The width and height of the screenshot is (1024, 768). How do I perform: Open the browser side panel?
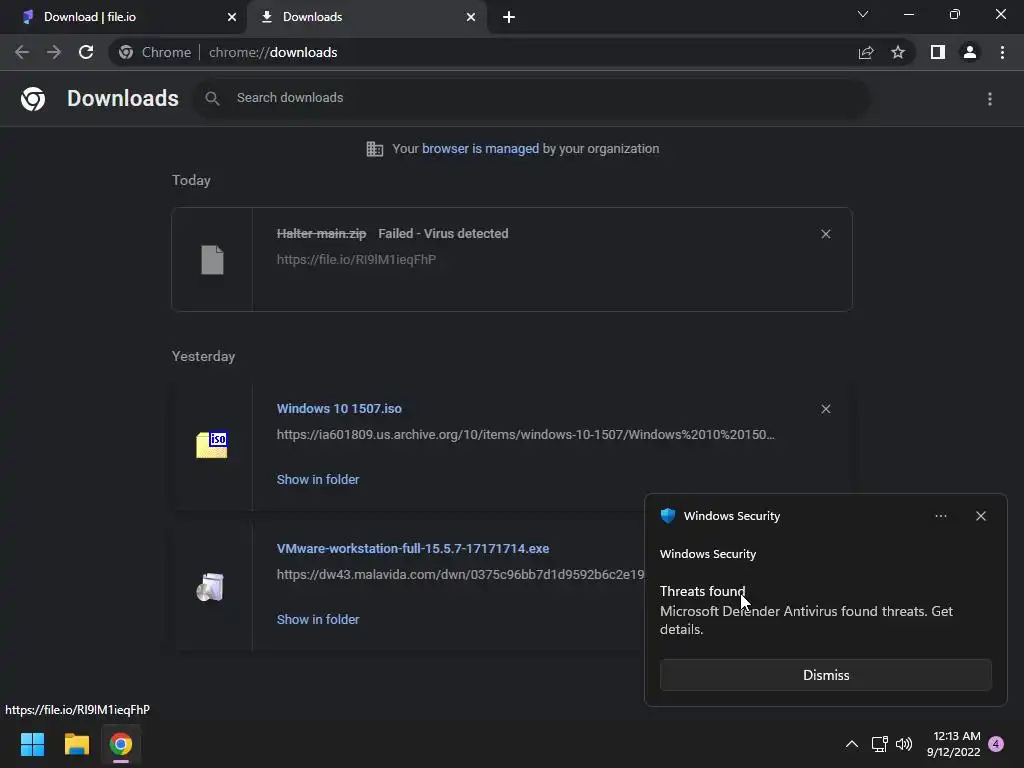pos(938,52)
